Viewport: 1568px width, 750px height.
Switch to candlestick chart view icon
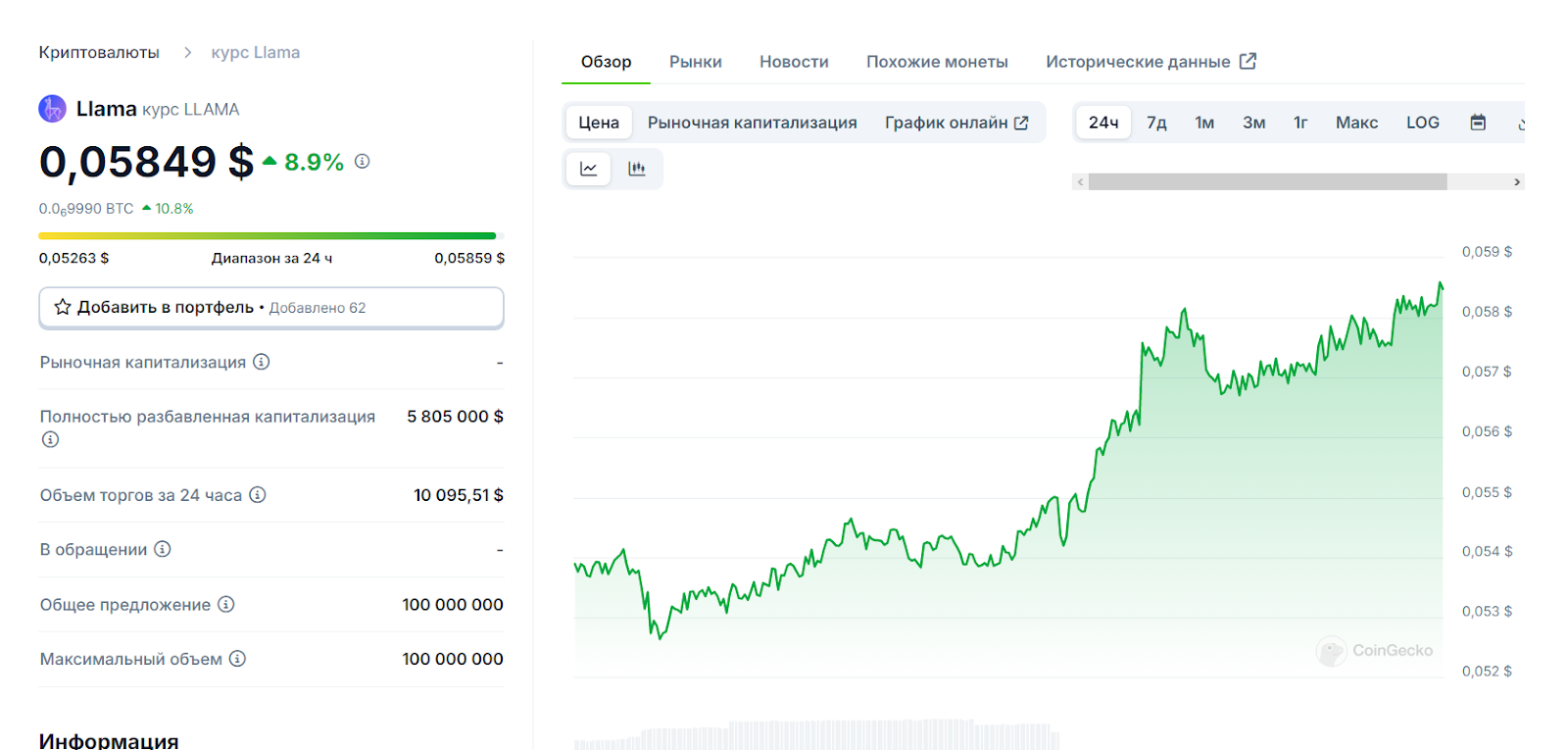click(x=637, y=169)
